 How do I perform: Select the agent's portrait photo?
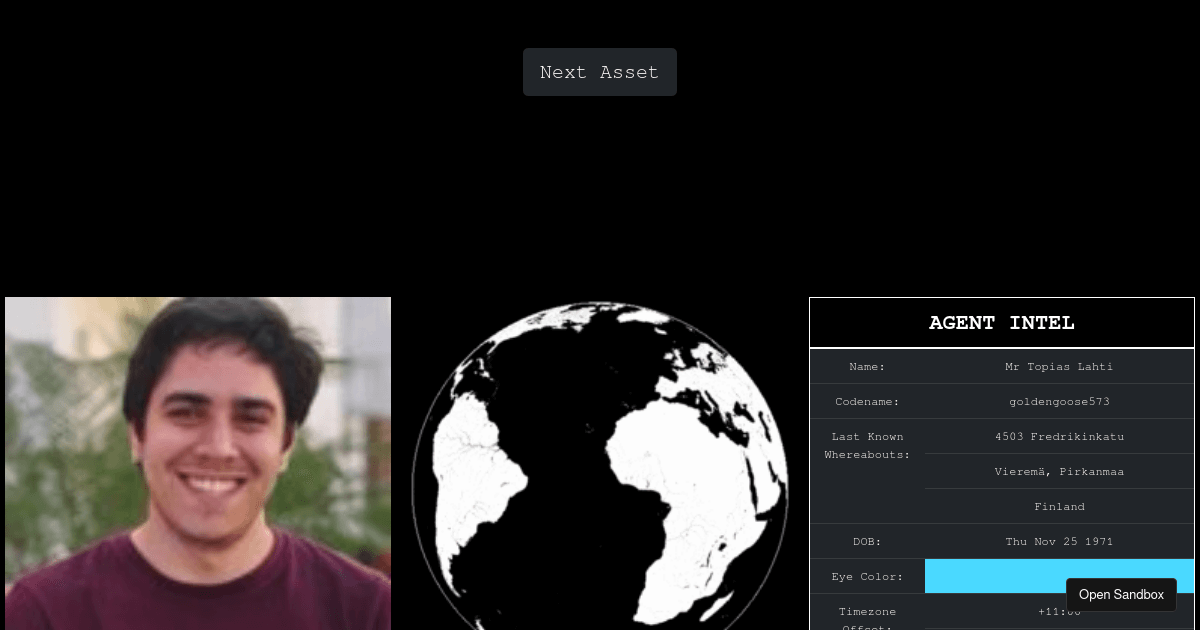198,463
